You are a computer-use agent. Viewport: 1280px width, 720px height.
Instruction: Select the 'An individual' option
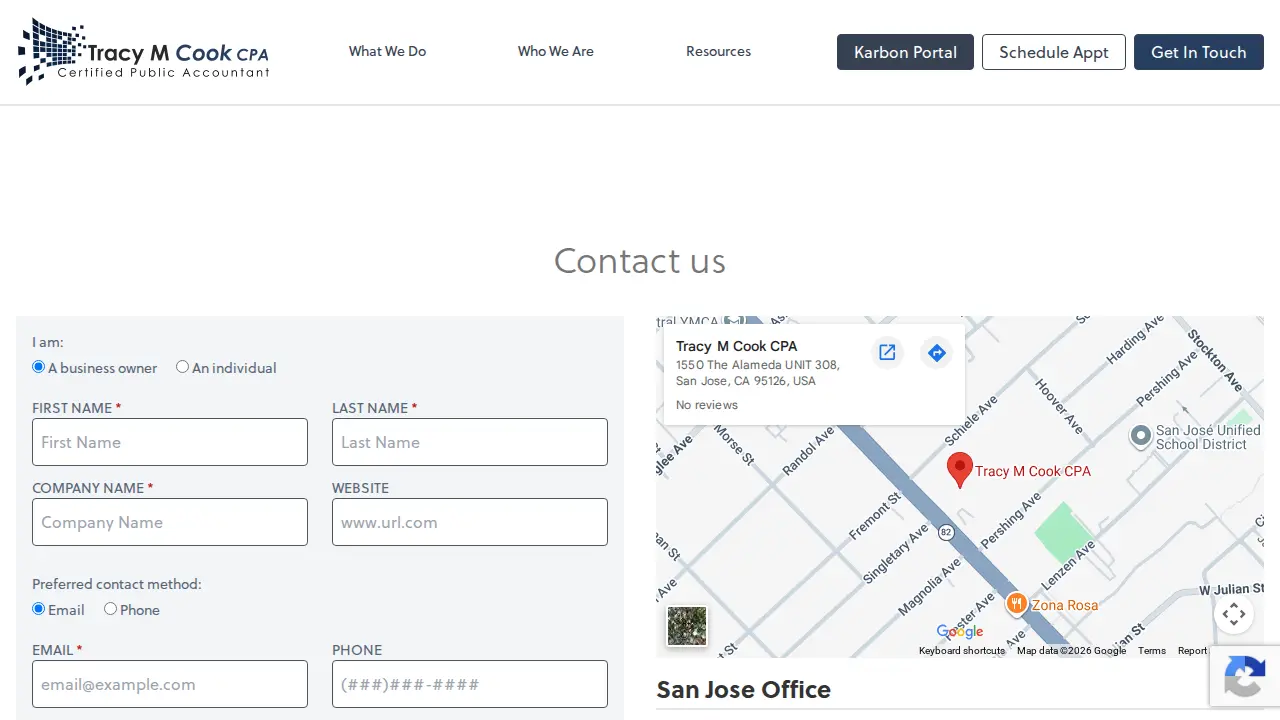(x=182, y=367)
